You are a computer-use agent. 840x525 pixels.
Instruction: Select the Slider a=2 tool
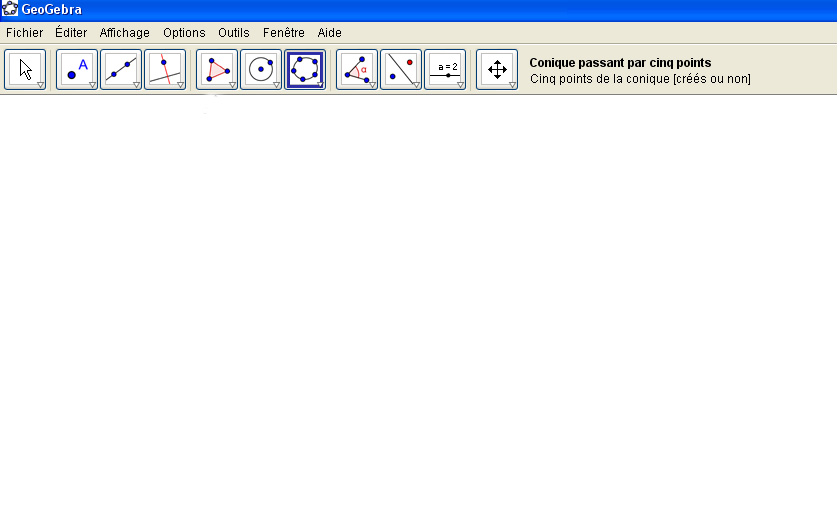(444, 69)
